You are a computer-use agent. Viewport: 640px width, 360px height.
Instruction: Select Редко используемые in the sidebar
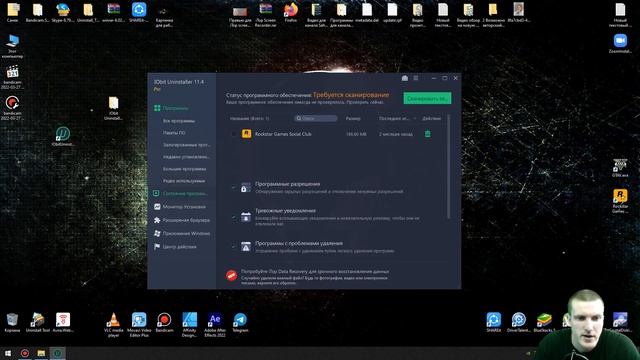184,181
